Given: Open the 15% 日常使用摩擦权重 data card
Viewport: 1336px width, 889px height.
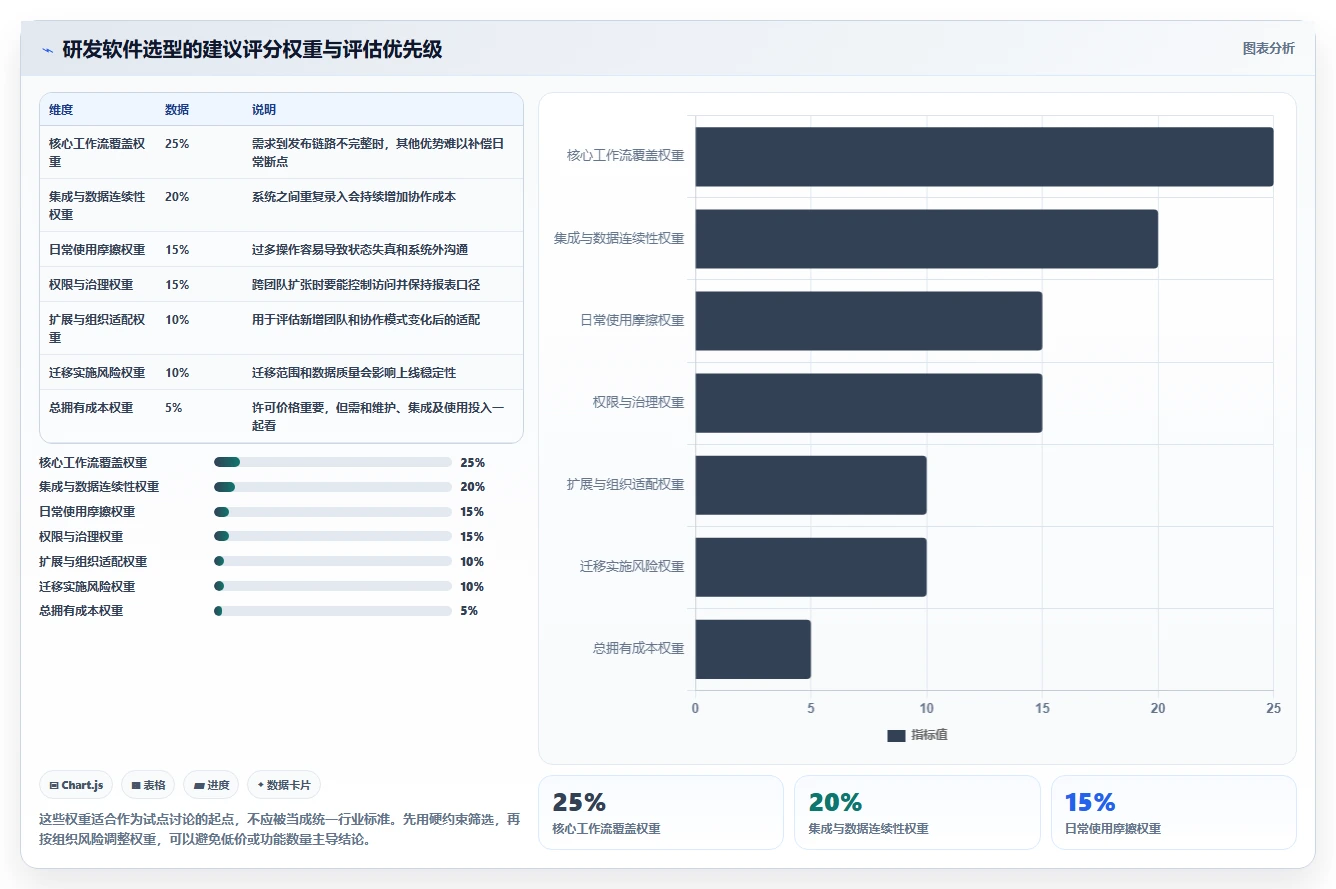Looking at the screenshot, I should coord(1174,813).
